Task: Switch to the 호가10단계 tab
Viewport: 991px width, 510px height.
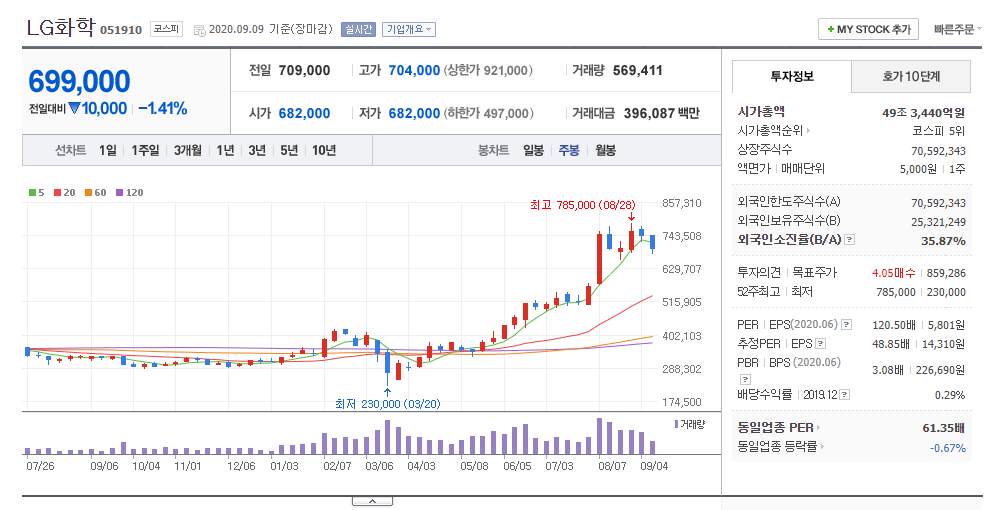Action: click(911, 76)
